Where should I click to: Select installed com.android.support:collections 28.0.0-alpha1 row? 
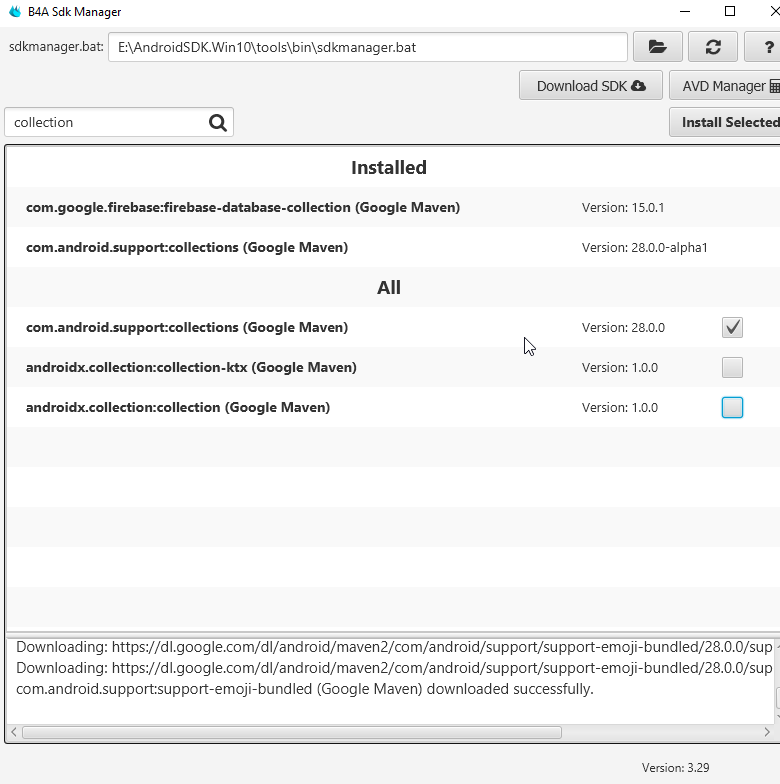pyautogui.click(x=394, y=248)
